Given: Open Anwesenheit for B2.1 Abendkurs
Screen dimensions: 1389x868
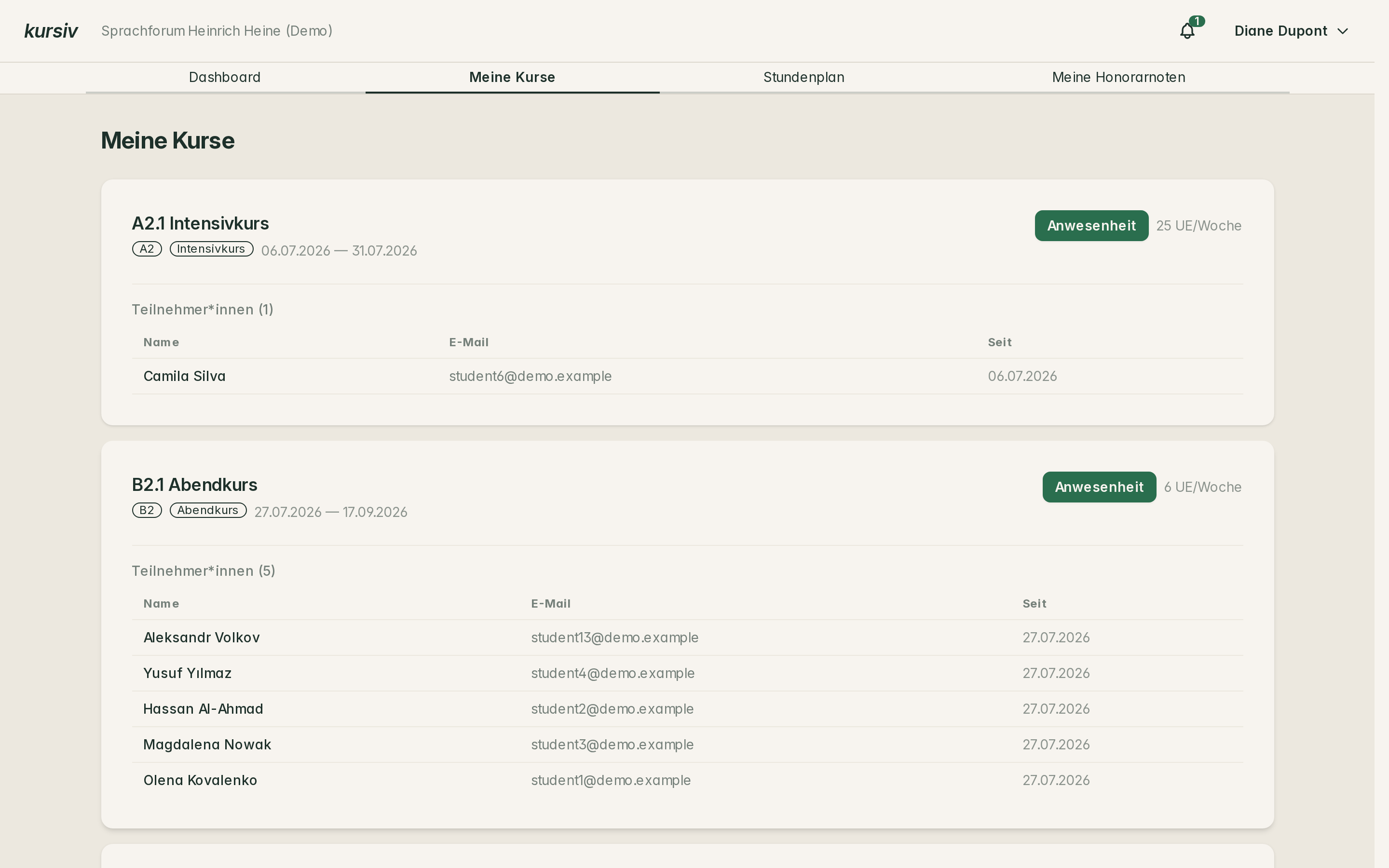Looking at the screenshot, I should point(1099,487).
